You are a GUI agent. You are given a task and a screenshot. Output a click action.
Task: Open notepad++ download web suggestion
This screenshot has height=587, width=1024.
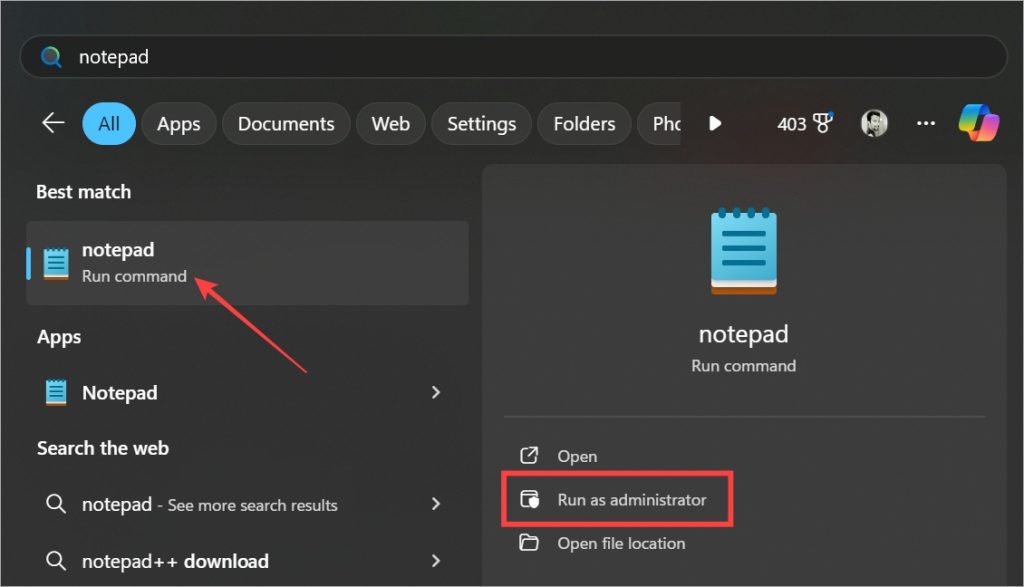(248, 561)
